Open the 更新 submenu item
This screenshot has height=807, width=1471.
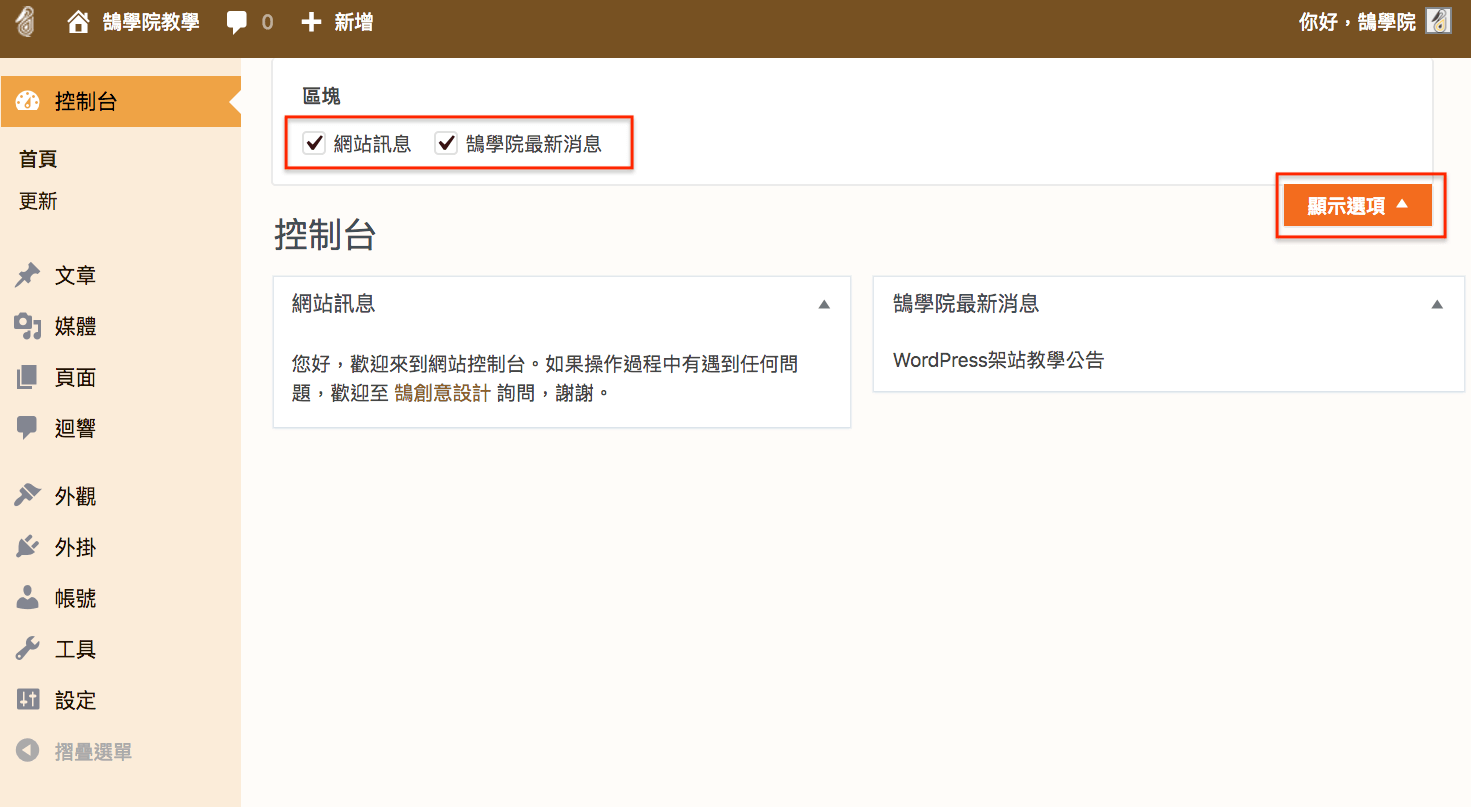[x=38, y=201]
